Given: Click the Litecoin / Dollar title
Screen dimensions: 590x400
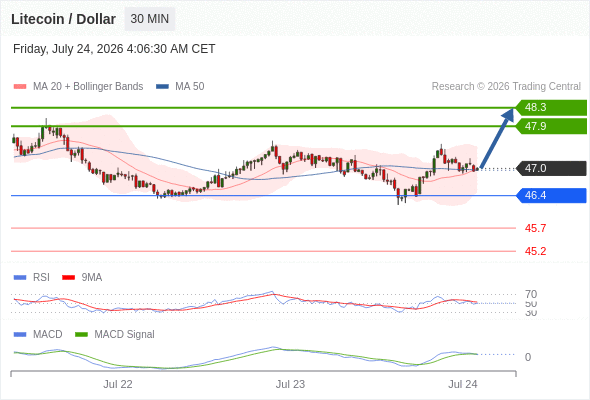Looking at the screenshot, I should (x=63, y=19).
